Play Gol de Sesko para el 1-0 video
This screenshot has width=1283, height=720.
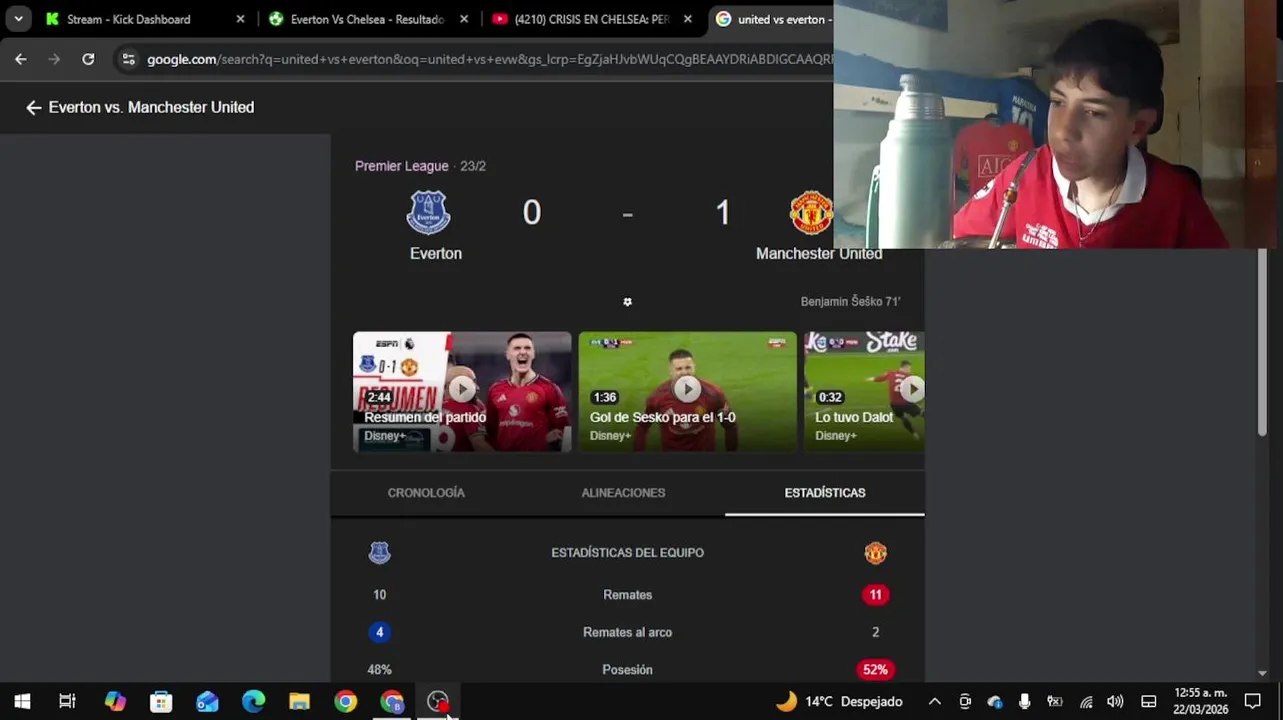coord(687,391)
